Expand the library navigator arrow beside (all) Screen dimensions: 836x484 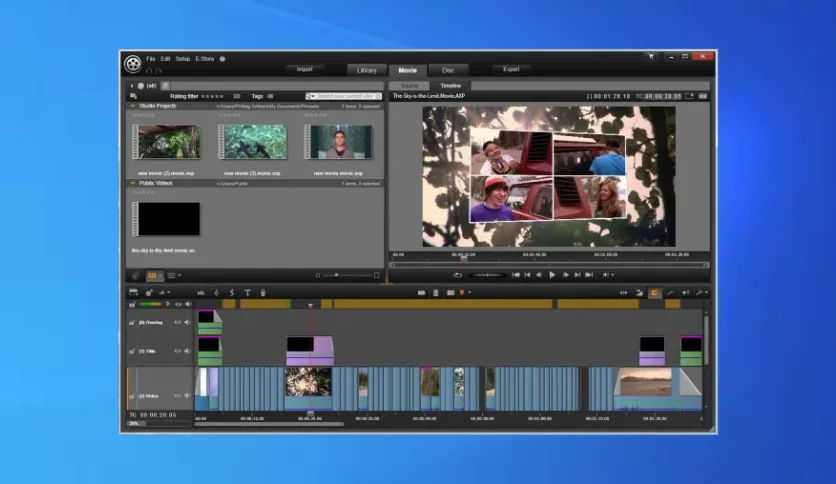[132, 86]
